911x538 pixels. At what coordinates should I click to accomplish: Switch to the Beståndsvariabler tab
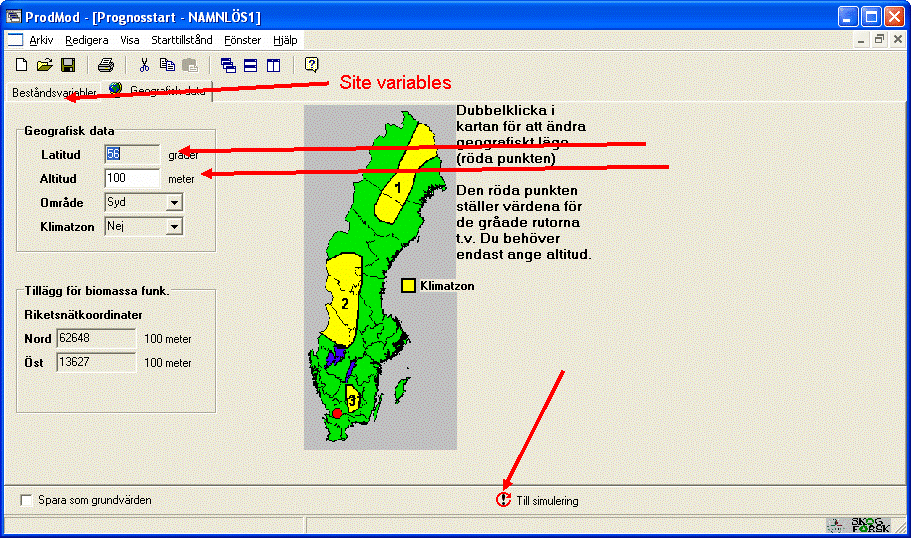[x=53, y=92]
